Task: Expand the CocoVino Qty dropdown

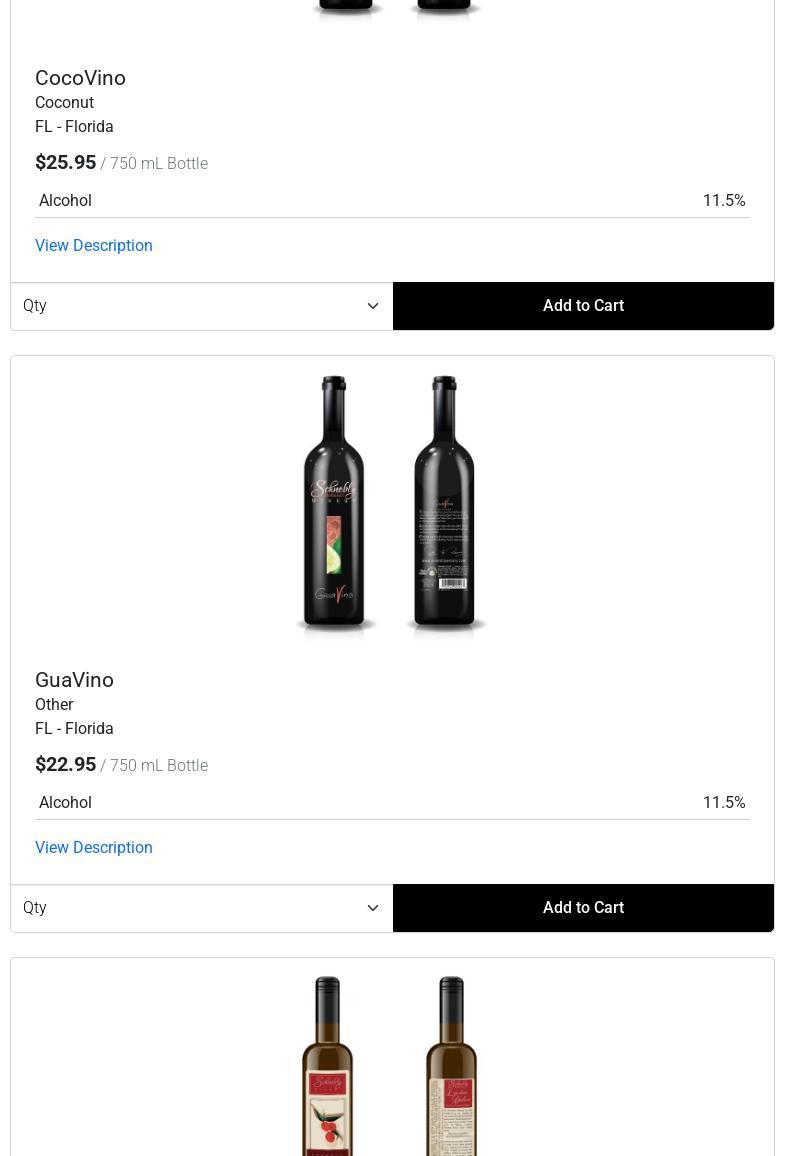Action: (x=202, y=306)
